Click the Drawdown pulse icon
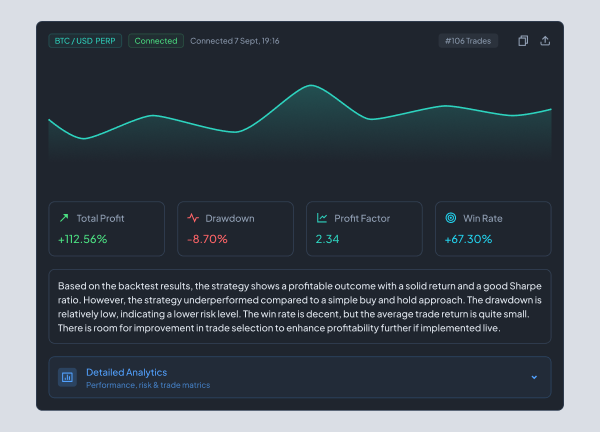Screen dimensions: 600x432 [x=193, y=218]
